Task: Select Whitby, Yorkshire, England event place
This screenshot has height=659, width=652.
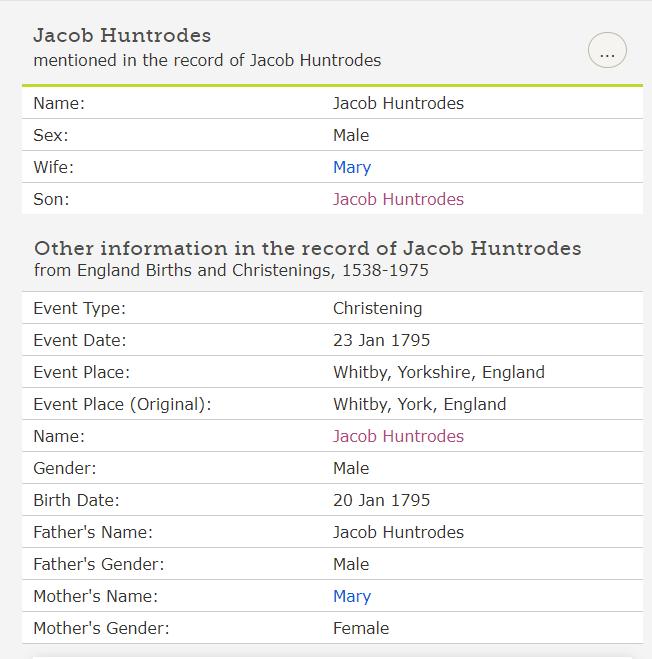Action: pos(438,372)
